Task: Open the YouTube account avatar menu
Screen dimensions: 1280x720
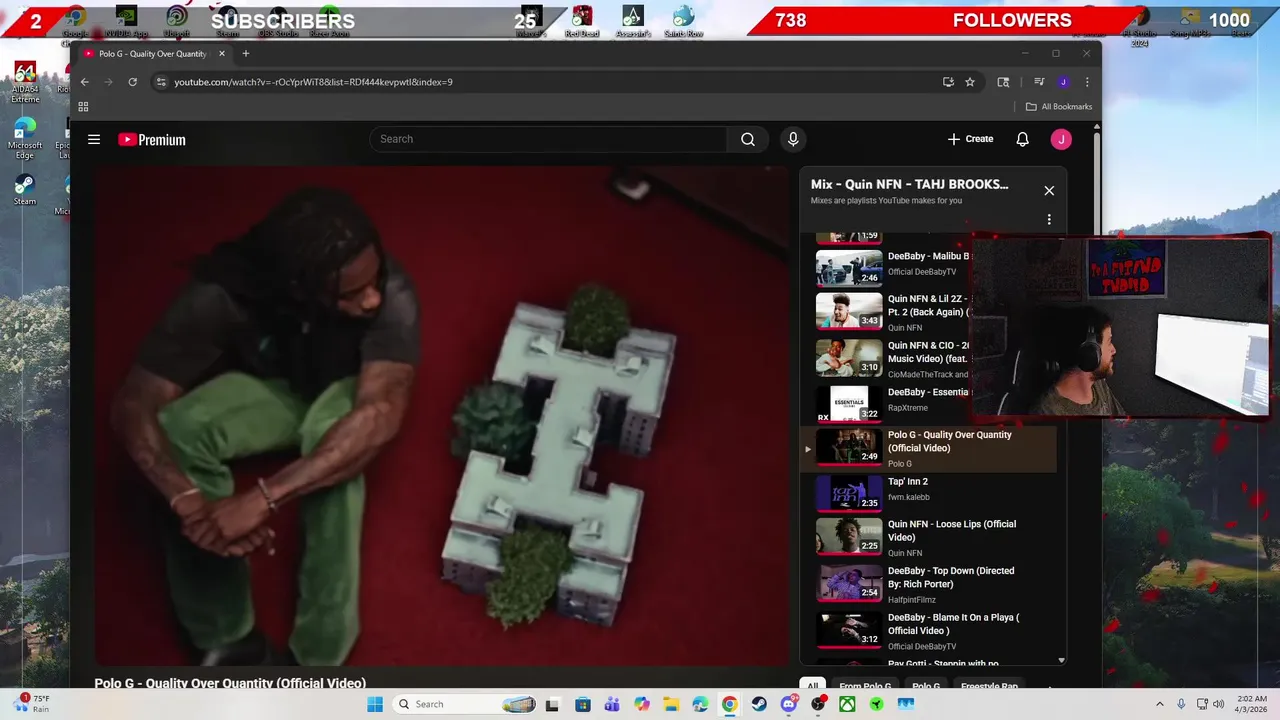Action: (1061, 139)
